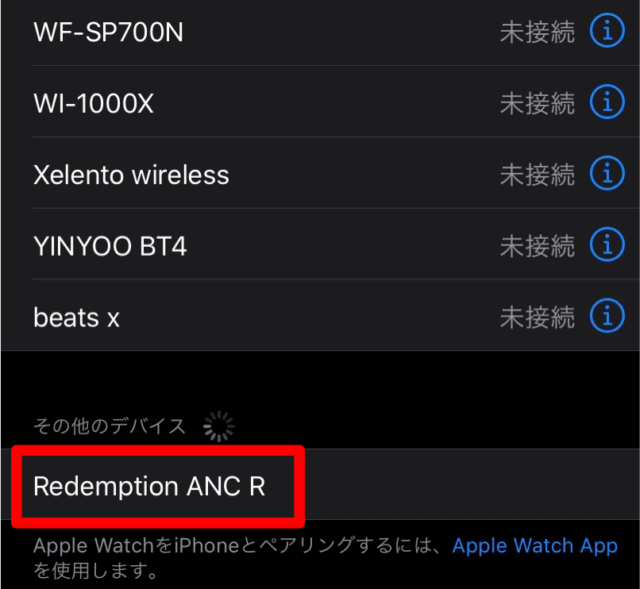
Task: Tap beats x device name
Action: point(76,317)
